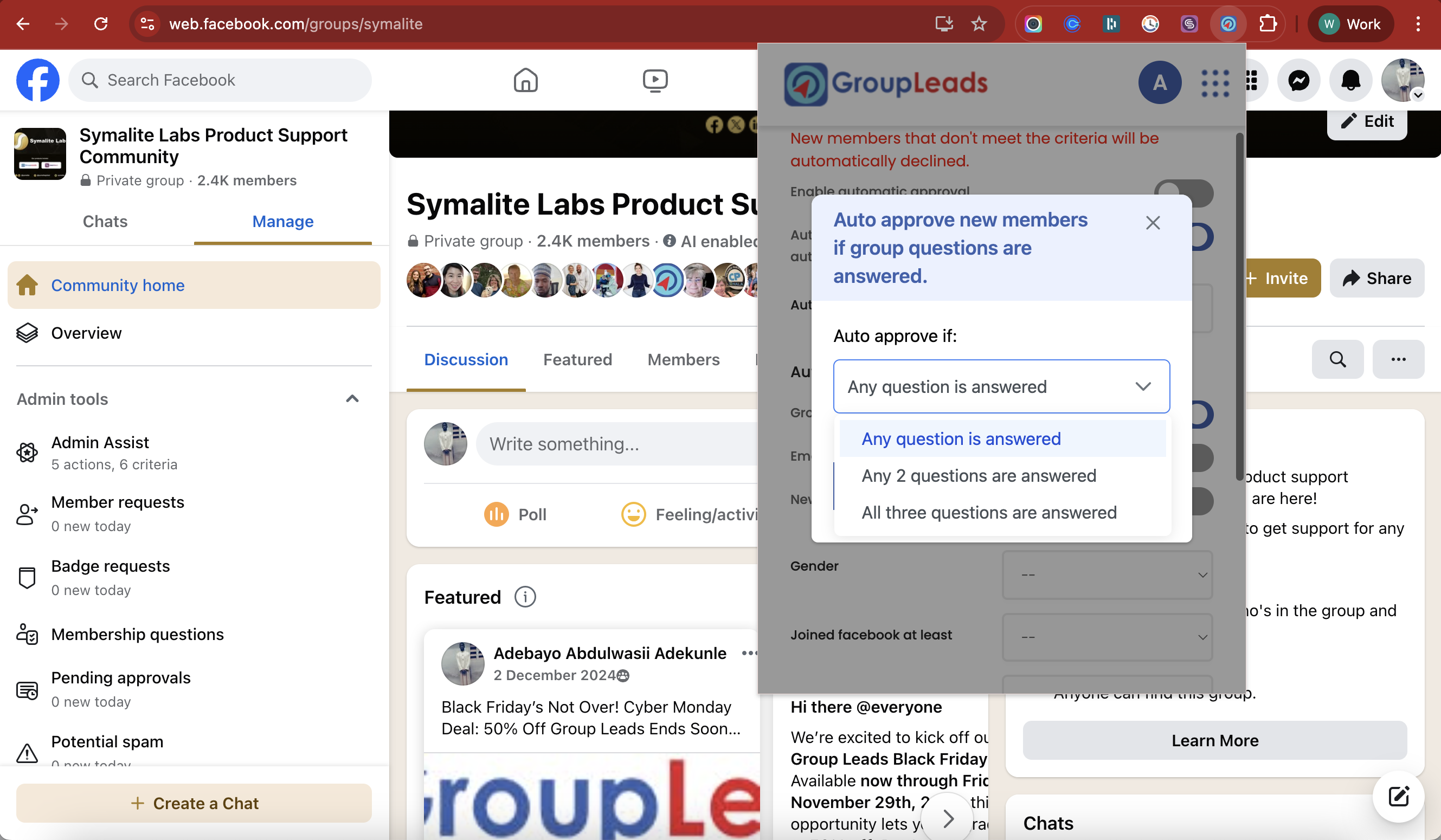This screenshot has width=1441, height=840.
Task: Open the Auto approve if dropdown
Action: (1001, 387)
